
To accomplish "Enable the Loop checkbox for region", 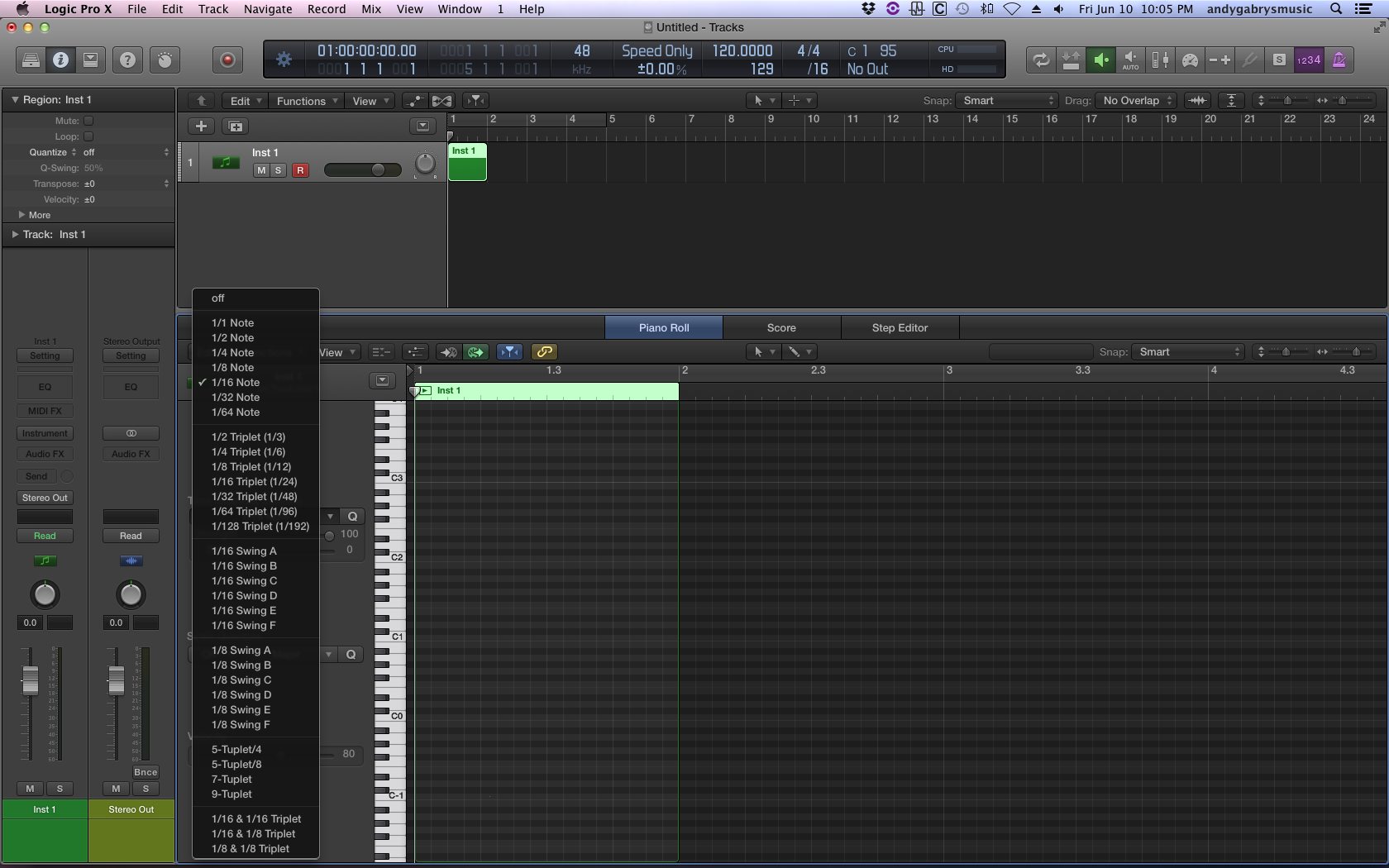I will [88, 136].
